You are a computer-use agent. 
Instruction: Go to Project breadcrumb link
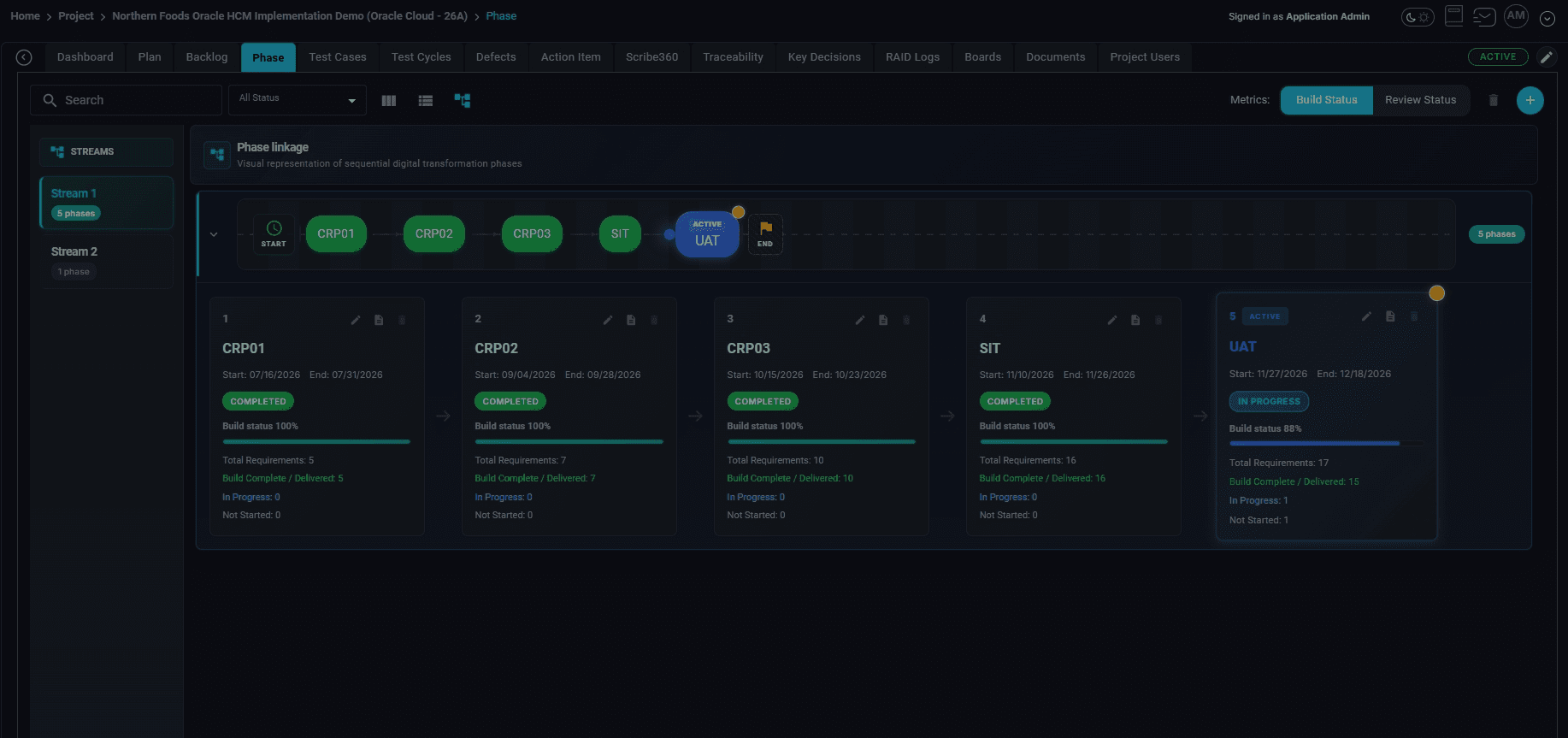[76, 16]
